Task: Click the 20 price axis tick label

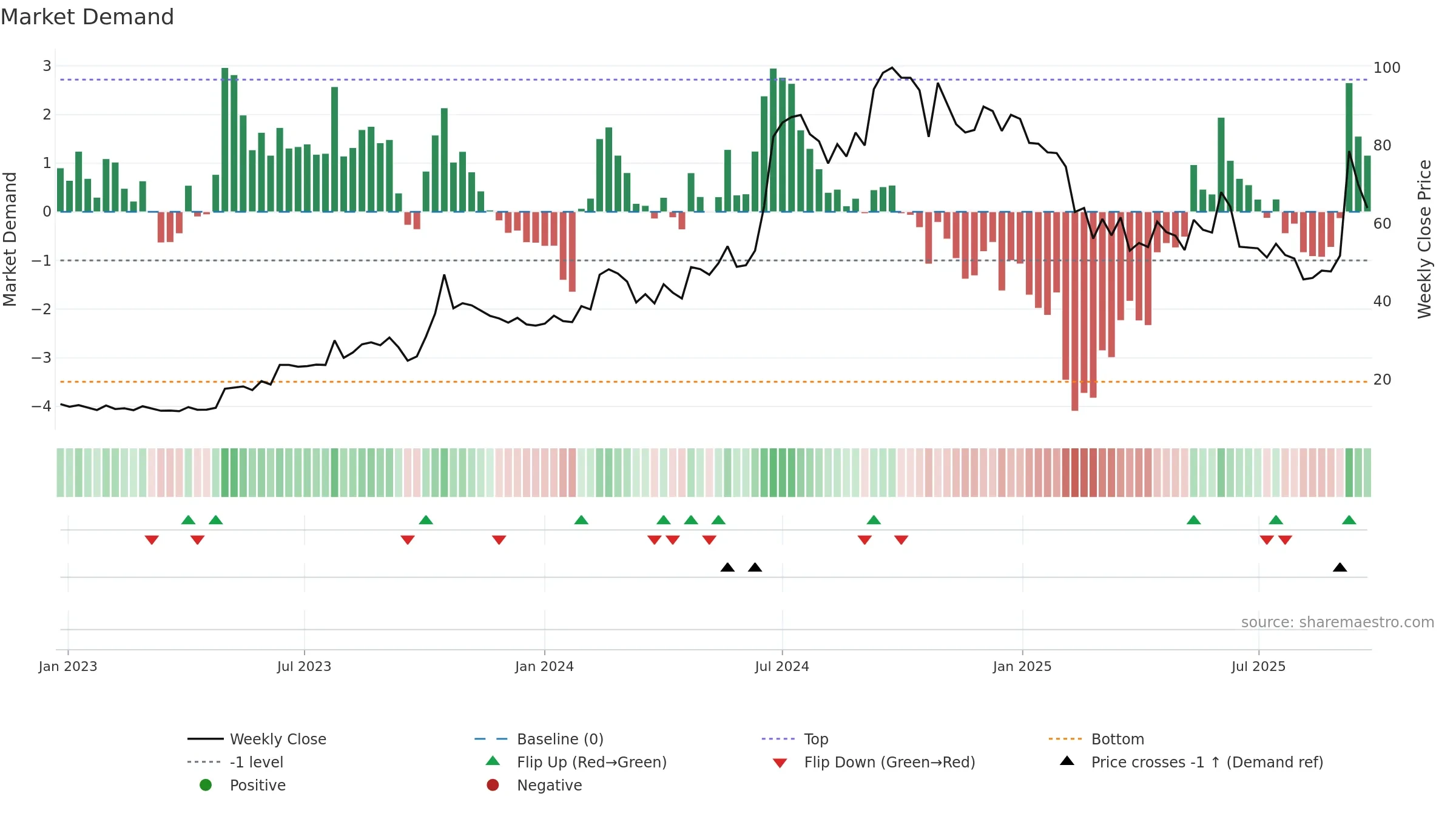Action: (x=1383, y=379)
